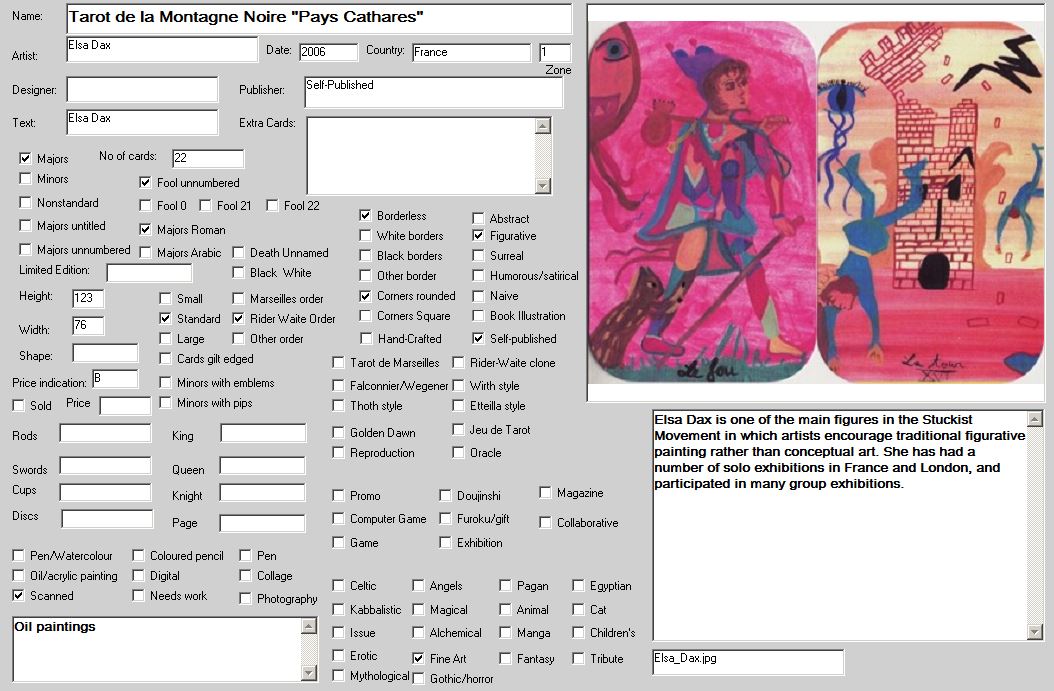The width and height of the screenshot is (1054, 691).
Task: Click the Name field with the deck title
Action: coord(318,18)
